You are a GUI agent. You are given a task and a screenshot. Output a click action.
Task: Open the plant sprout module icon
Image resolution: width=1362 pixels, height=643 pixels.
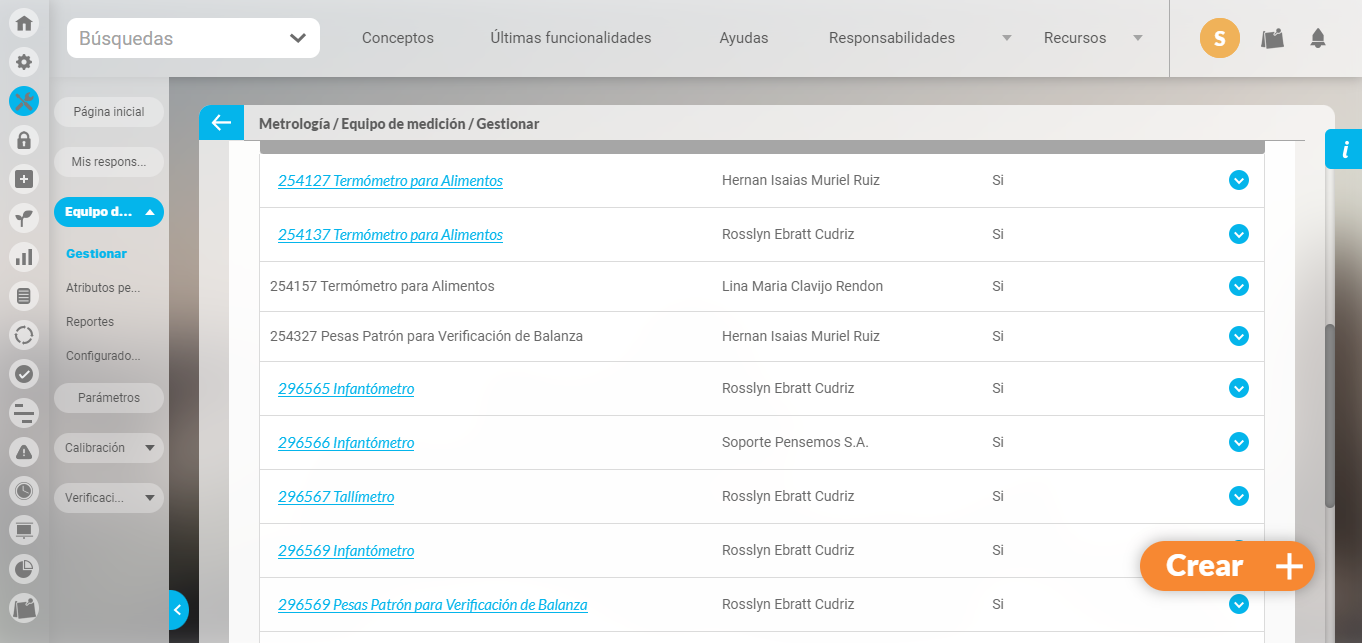[x=24, y=218]
